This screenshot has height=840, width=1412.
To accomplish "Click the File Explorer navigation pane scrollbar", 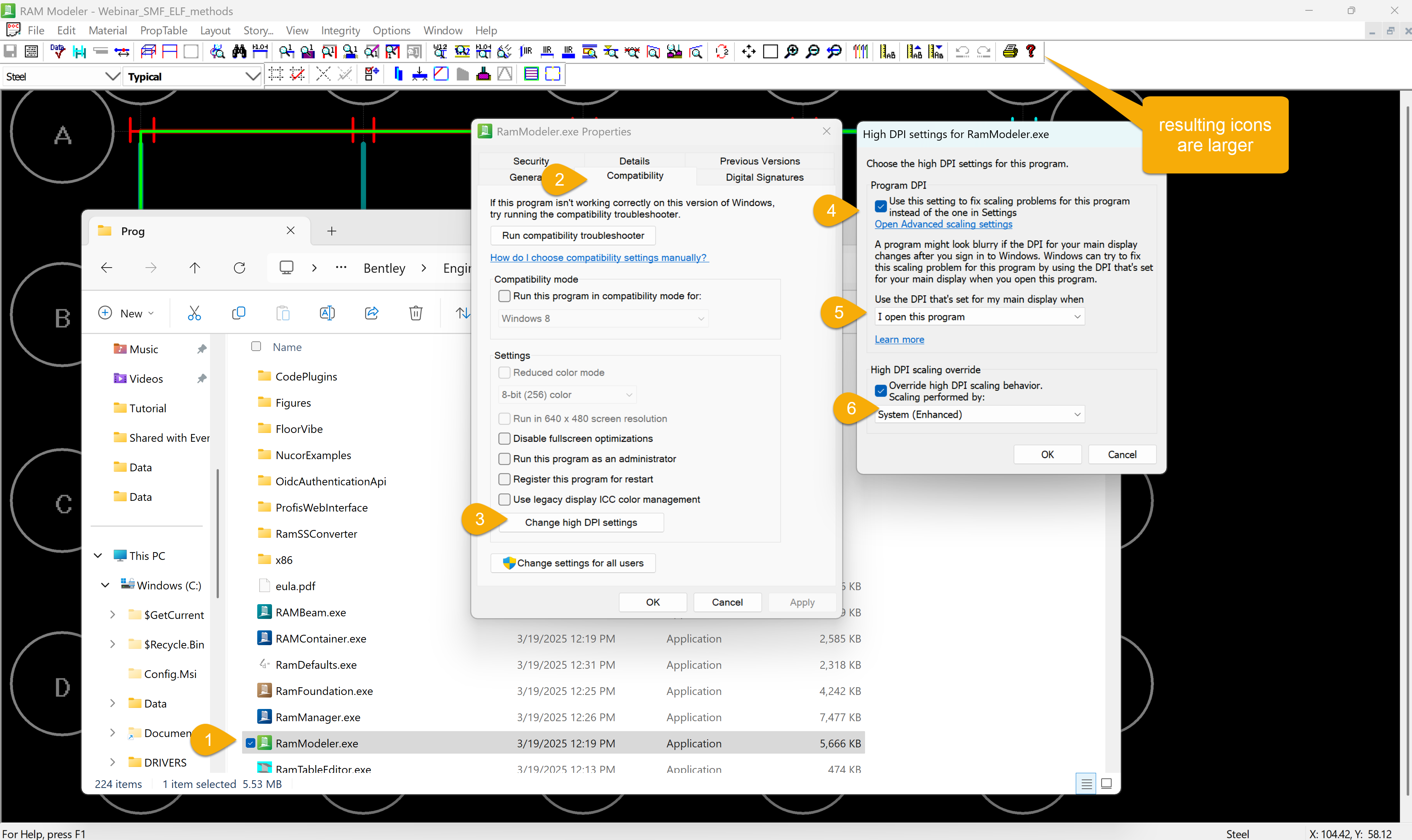I will (217, 533).
